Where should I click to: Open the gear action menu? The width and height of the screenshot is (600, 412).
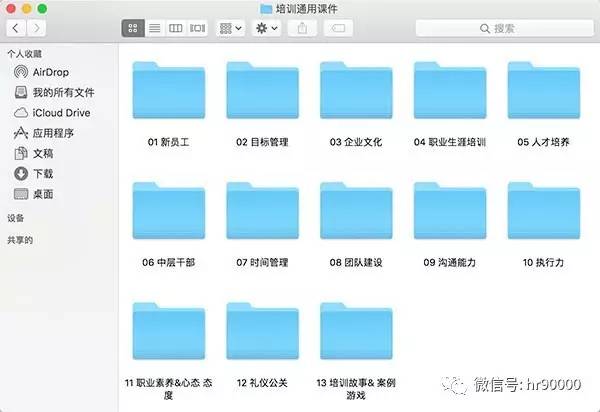(267, 29)
